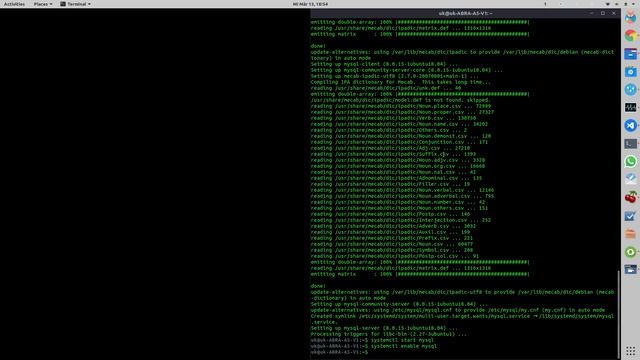Click the last terminal prompt line
The width and height of the screenshot is (640, 360).
coord(339,352)
